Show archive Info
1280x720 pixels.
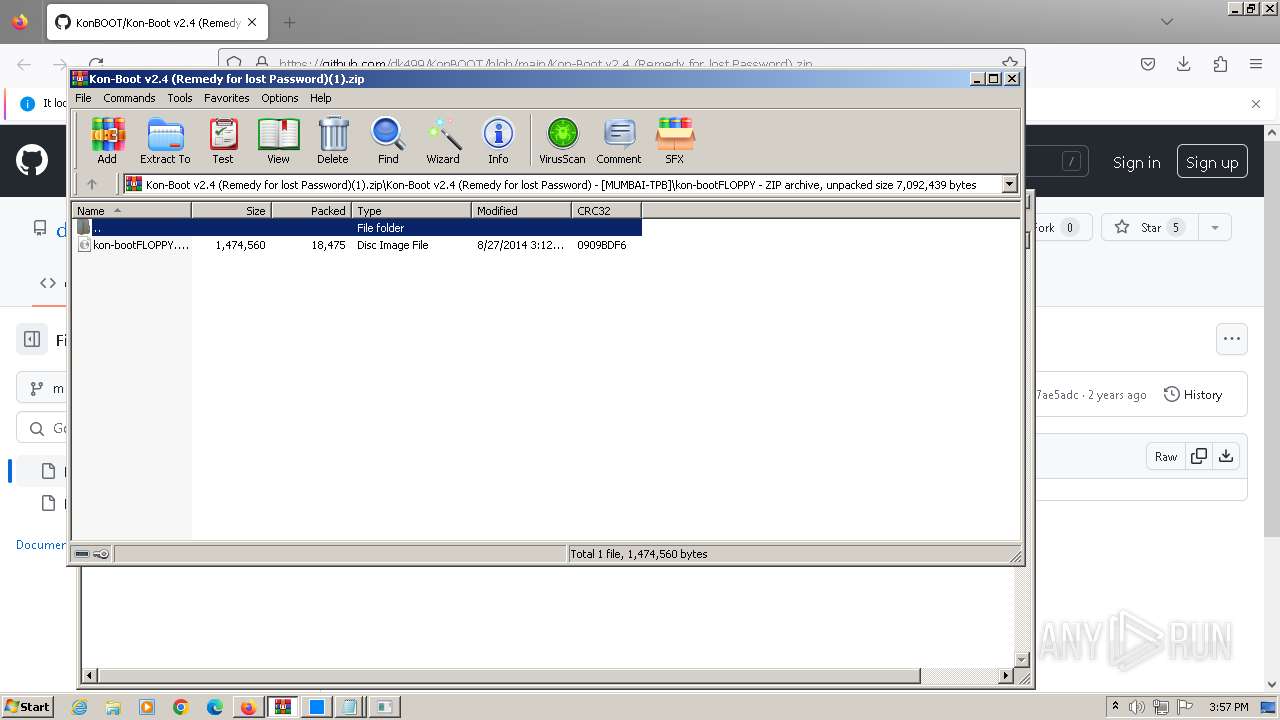pos(498,140)
